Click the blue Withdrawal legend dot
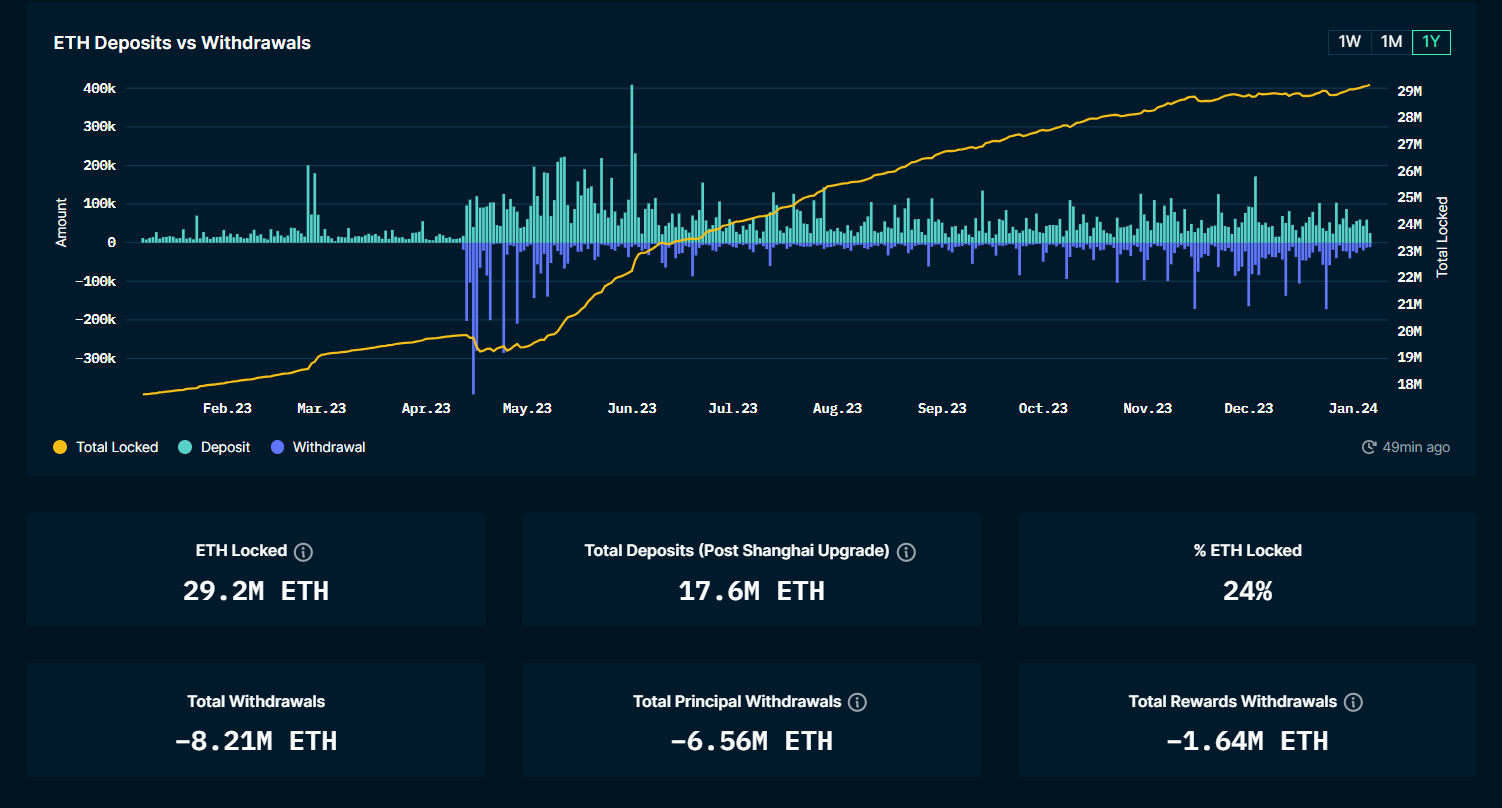This screenshot has height=808, width=1502. tap(277, 447)
